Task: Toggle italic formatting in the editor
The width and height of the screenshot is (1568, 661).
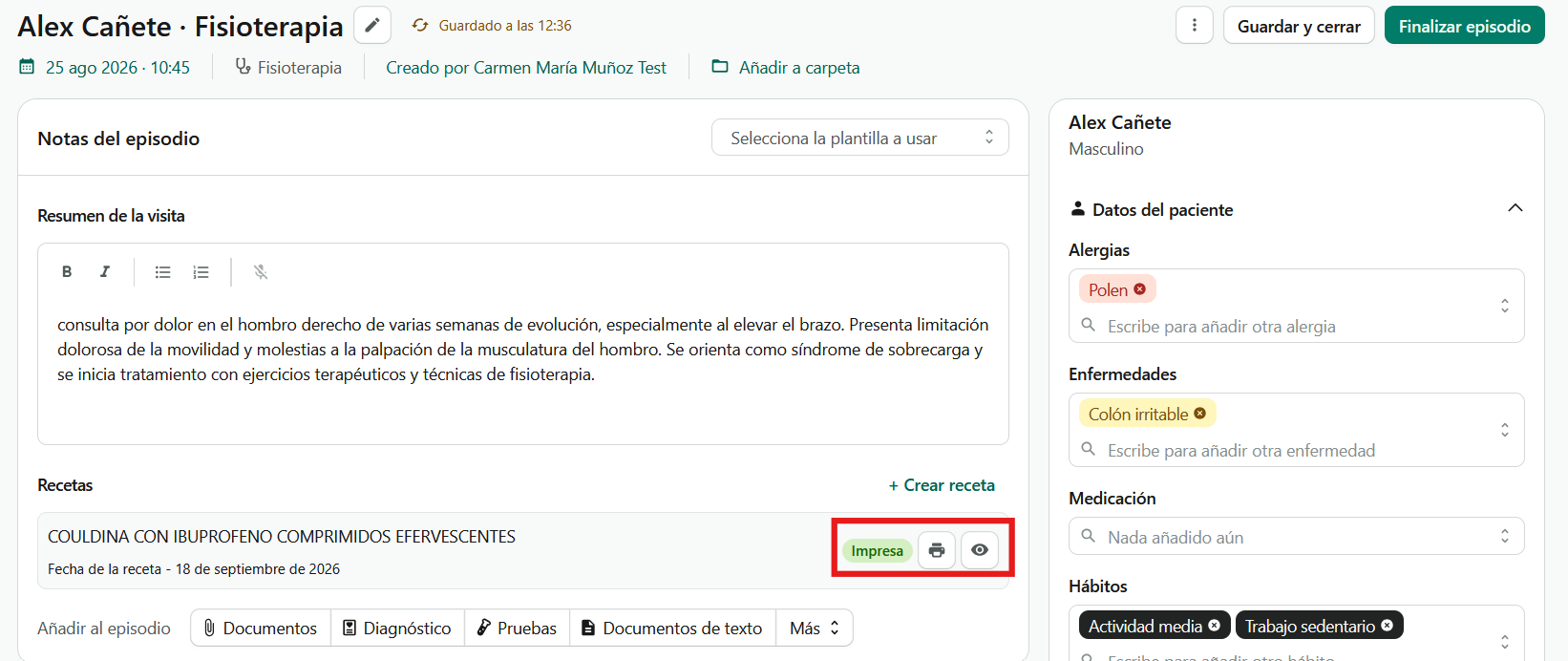Action: click(105, 272)
